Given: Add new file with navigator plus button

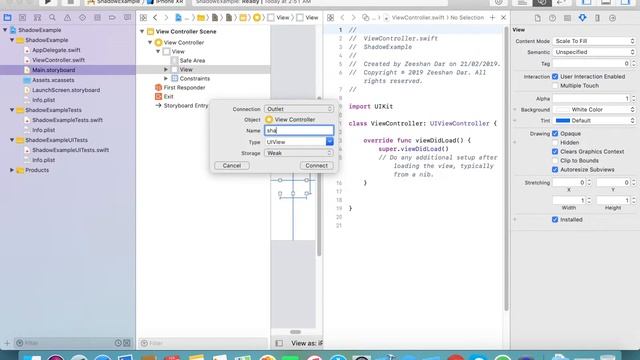Looking at the screenshot, I should tap(7, 343).
